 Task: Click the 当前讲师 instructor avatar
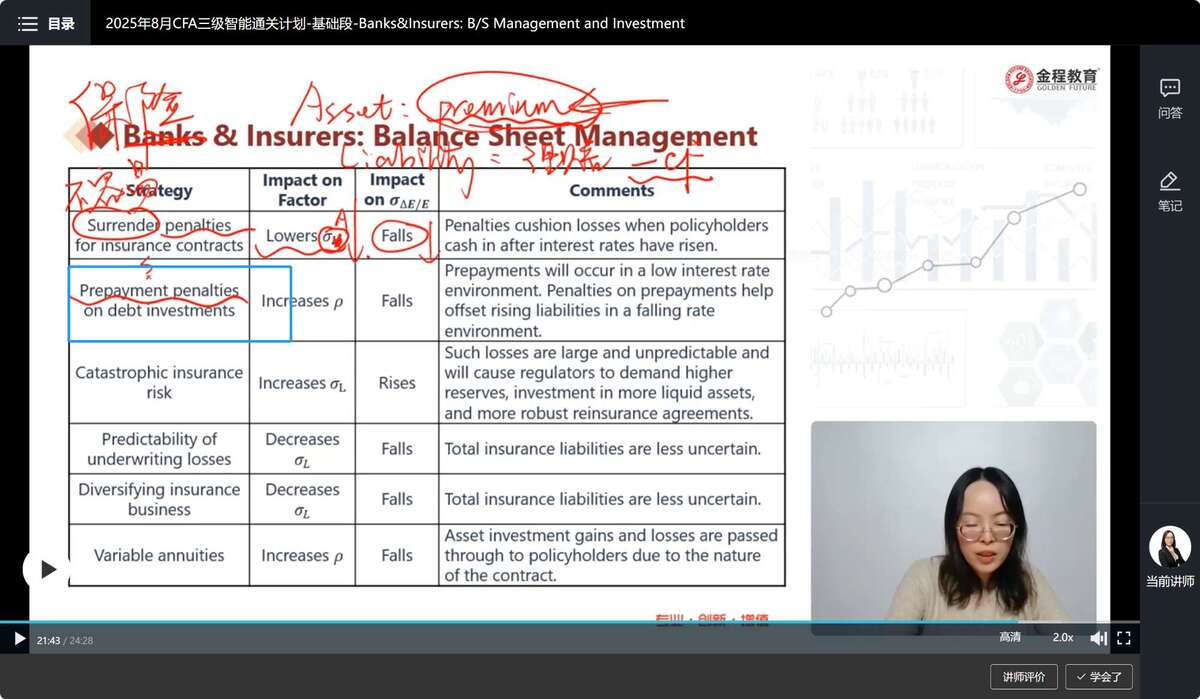1169,547
